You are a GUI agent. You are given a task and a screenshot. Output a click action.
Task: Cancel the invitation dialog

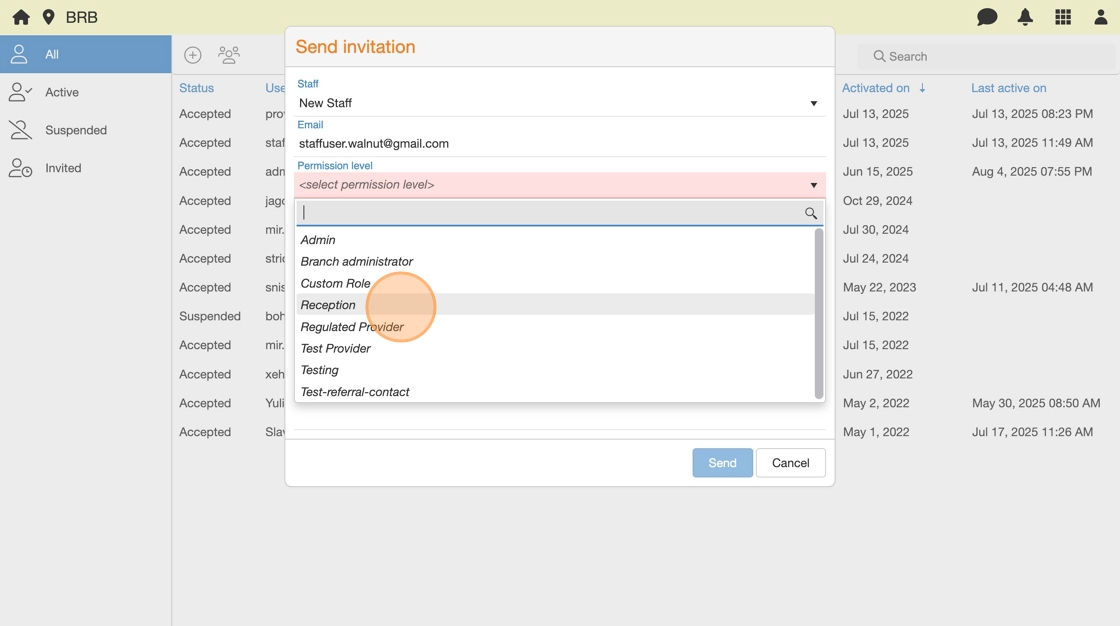(x=790, y=463)
